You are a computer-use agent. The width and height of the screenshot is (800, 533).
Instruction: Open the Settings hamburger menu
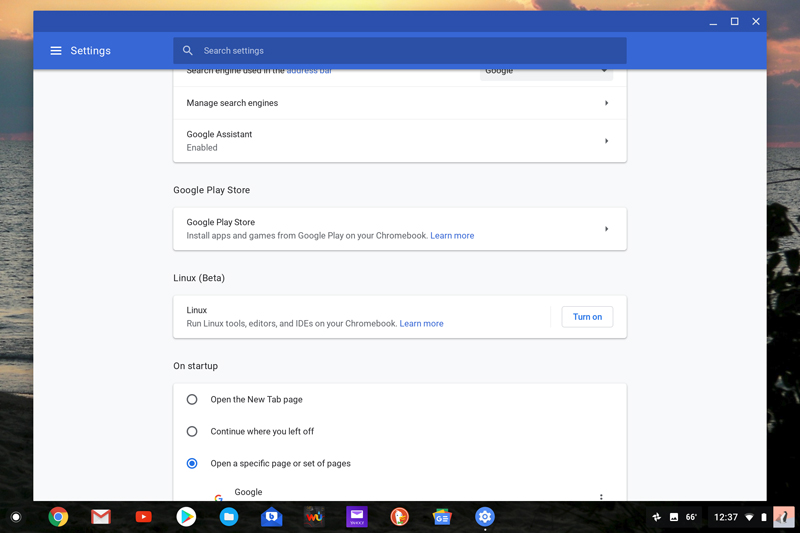tap(56, 51)
